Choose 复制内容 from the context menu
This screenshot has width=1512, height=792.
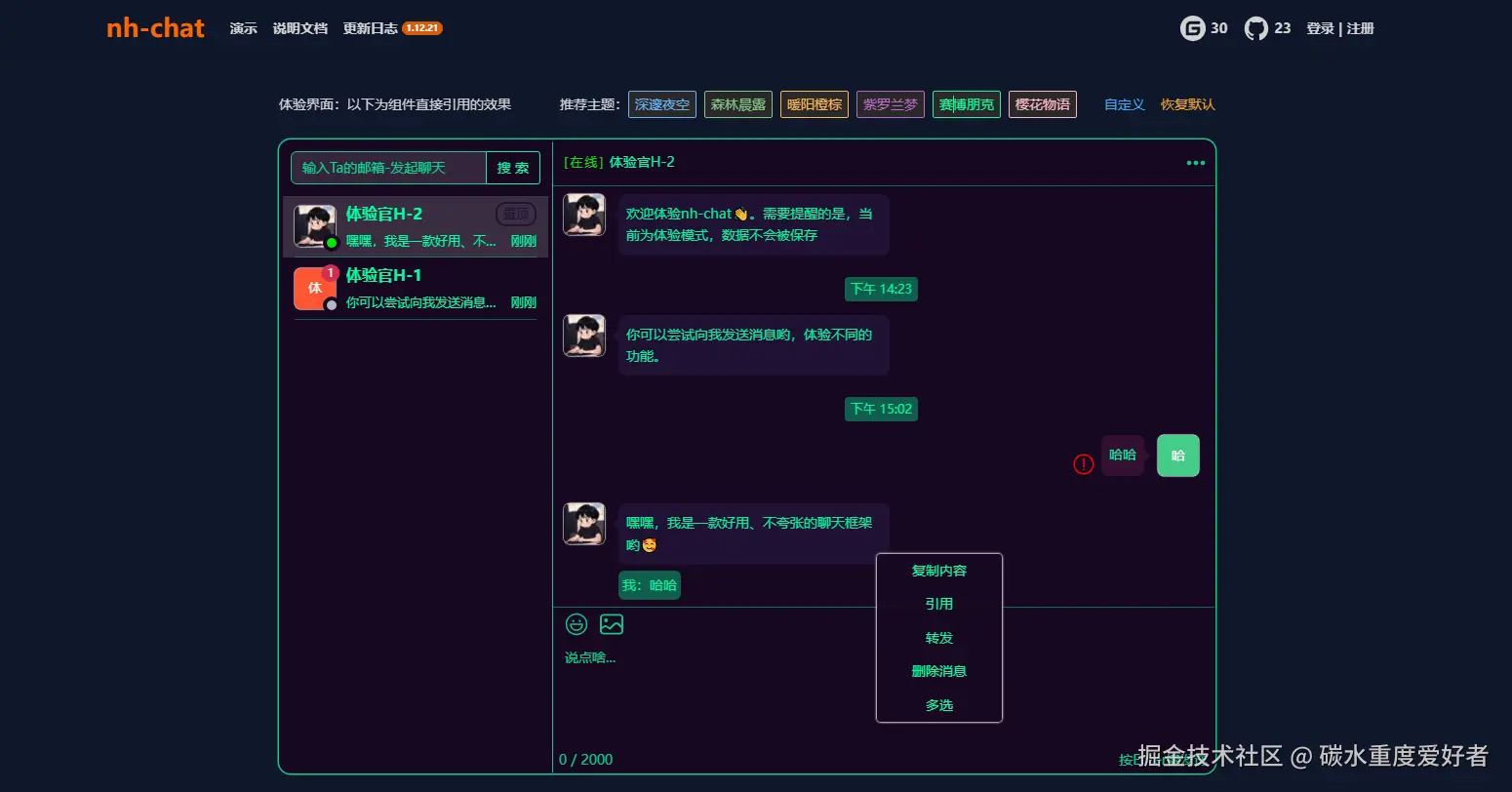(938, 571)
